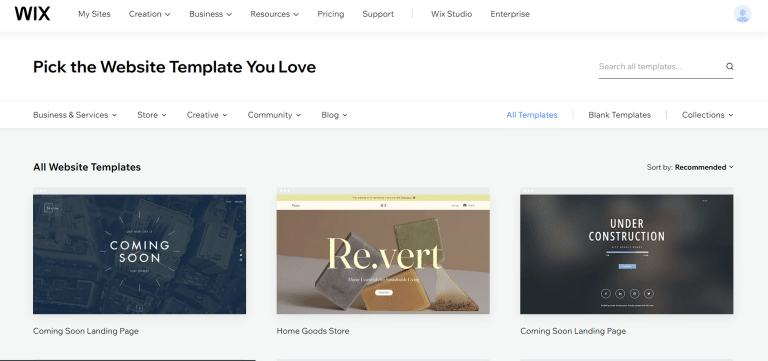Open the Coming Soon dark-blue city thumbnail
Image resolution: width=768 pixels, height=361 pixels.
coord(140,251)
